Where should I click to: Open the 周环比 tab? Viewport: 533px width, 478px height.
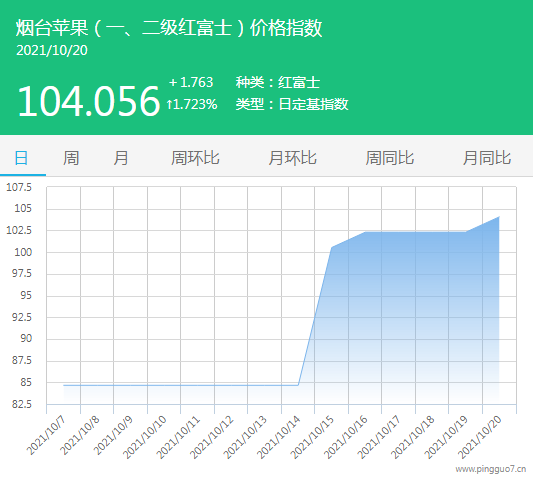[195, 158]
